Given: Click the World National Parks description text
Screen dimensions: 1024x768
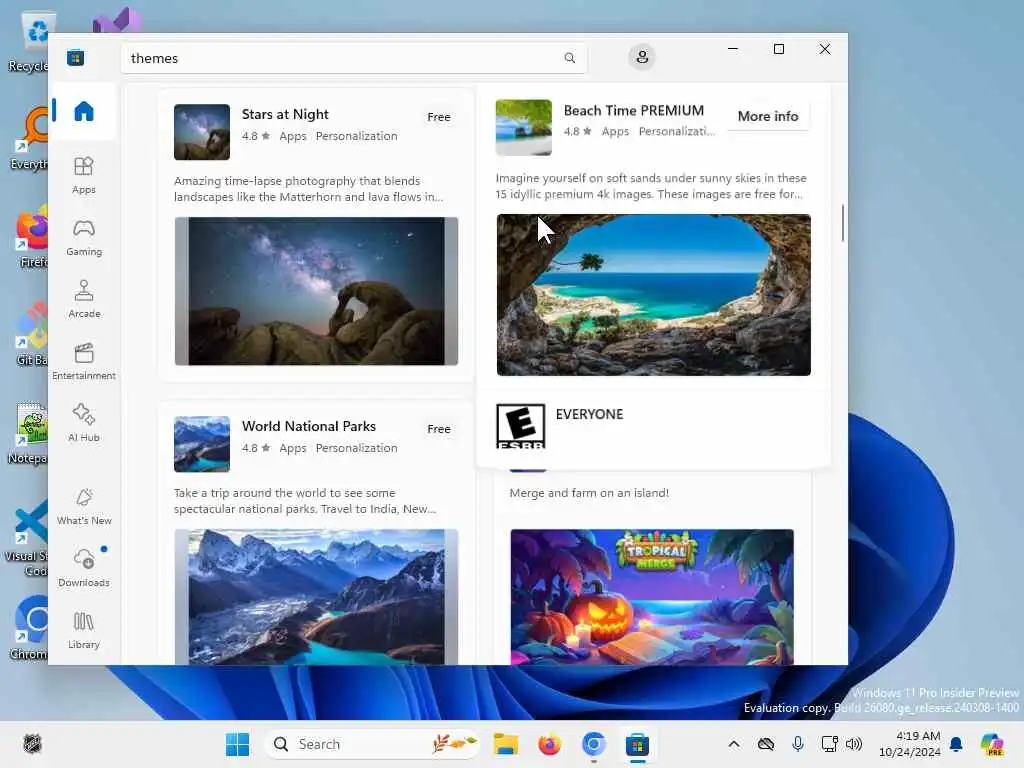Looking at the screenshot, I should [x=304, y=501].
